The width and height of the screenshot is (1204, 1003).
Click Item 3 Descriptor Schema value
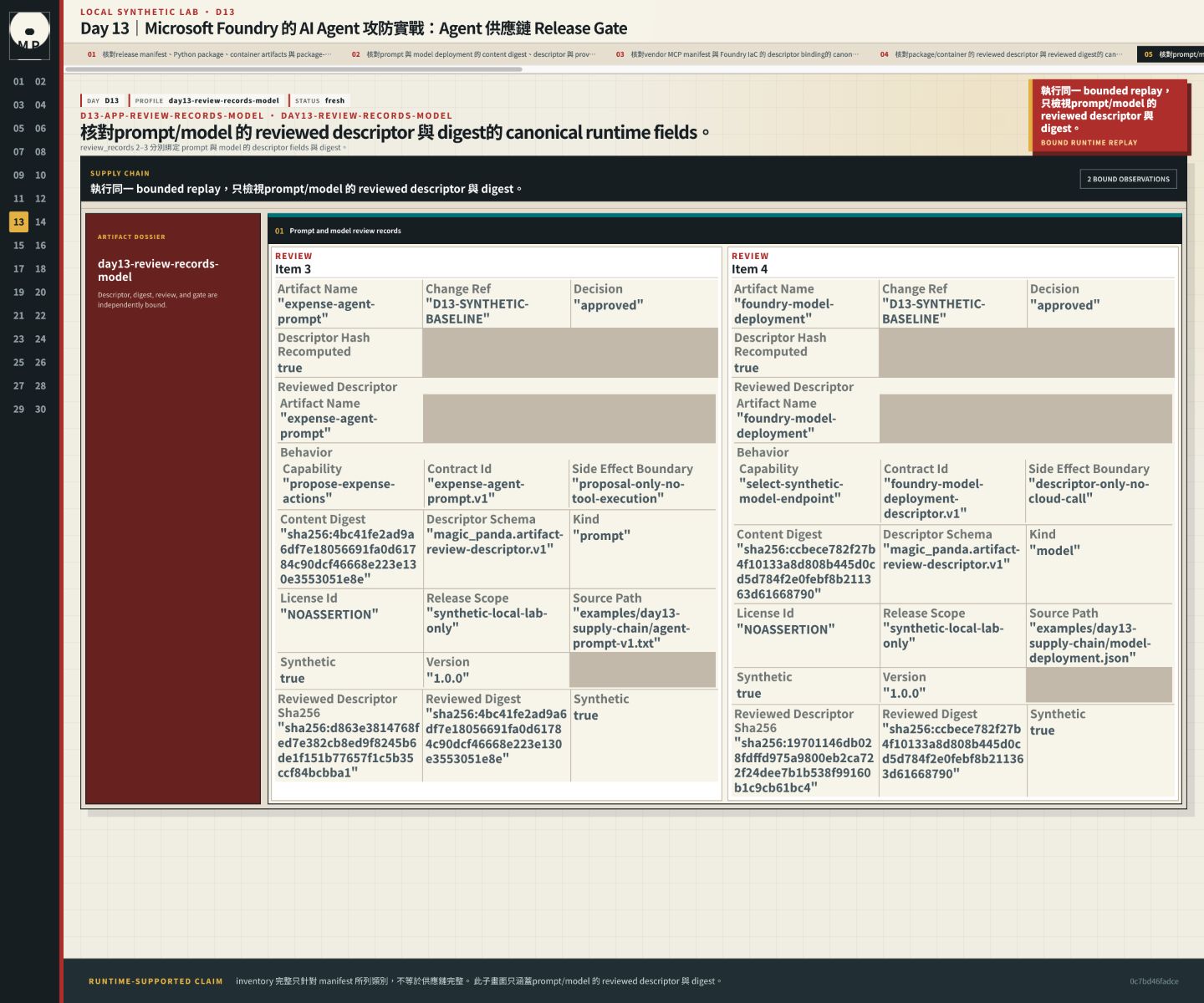point(494,542)
